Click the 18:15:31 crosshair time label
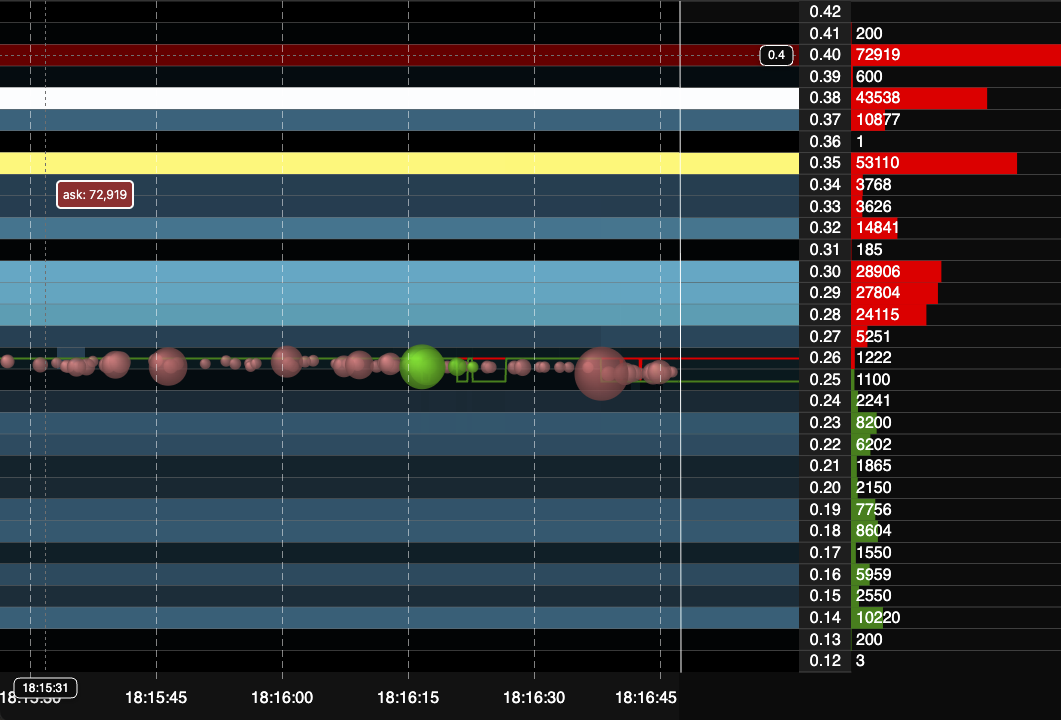The image size is (1061, 720). (x=45, y=688)
